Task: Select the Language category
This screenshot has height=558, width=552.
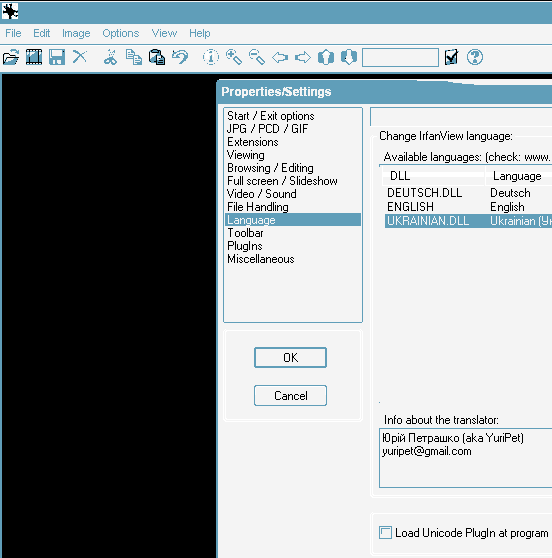Action: [293, 220]
